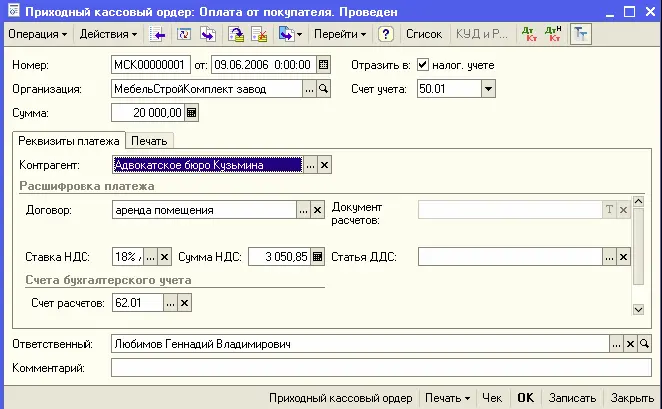The image size is (662, 409).
Task: Click the ellipsis select button for Счет расчетов
Action: [170, 303]
